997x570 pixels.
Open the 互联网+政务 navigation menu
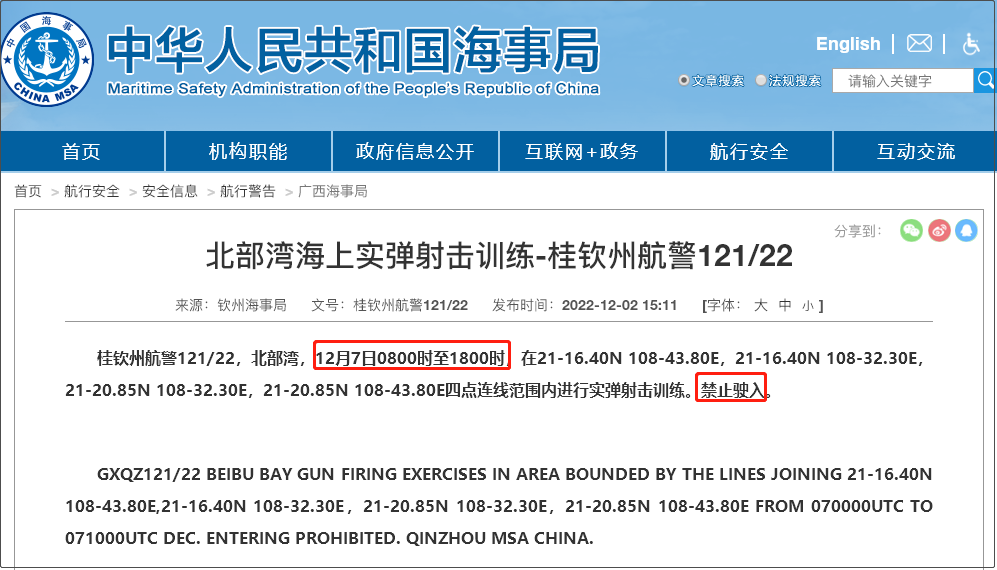coord(581,152)
